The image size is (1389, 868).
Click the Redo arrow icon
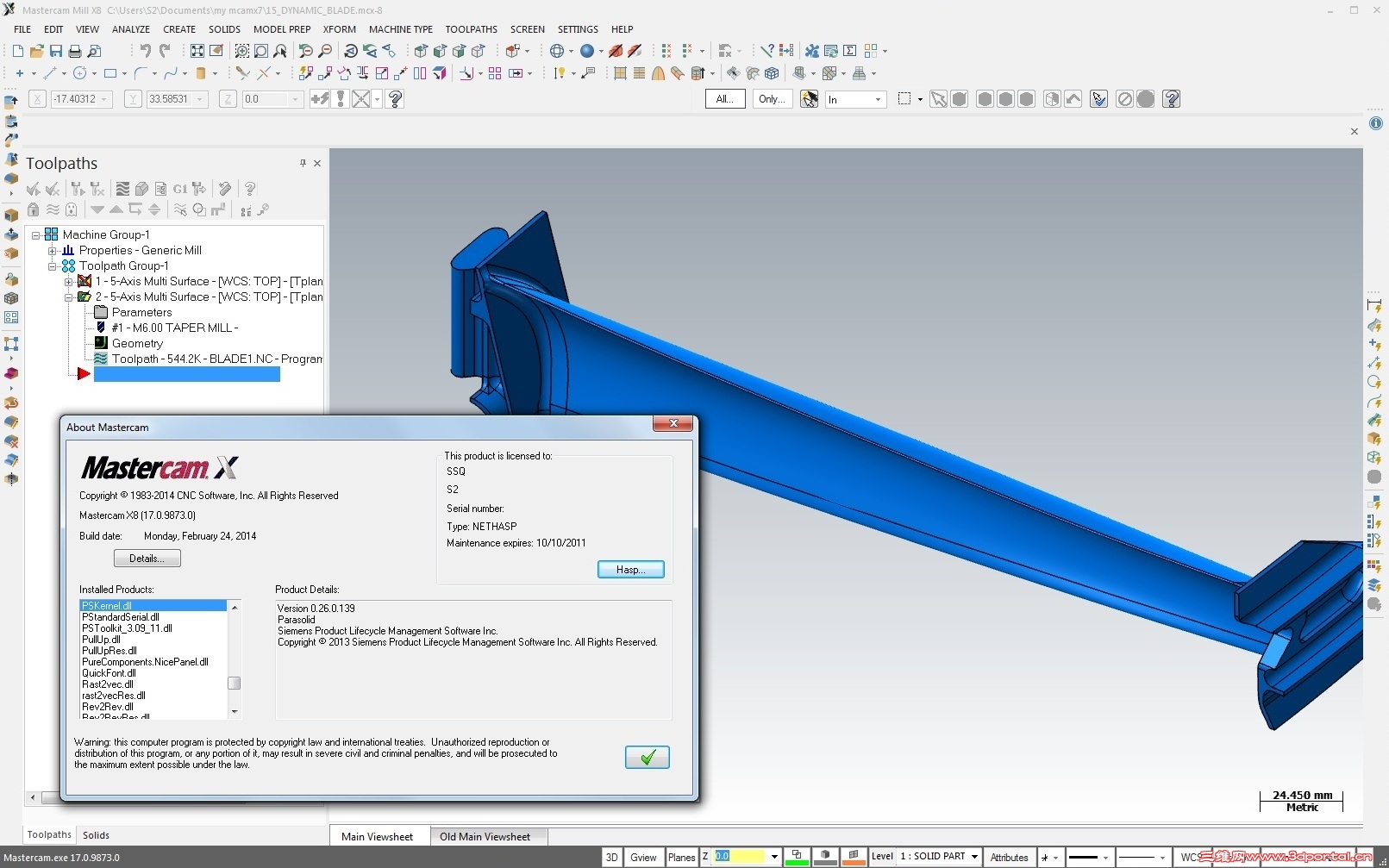click(x=164, y=51)
